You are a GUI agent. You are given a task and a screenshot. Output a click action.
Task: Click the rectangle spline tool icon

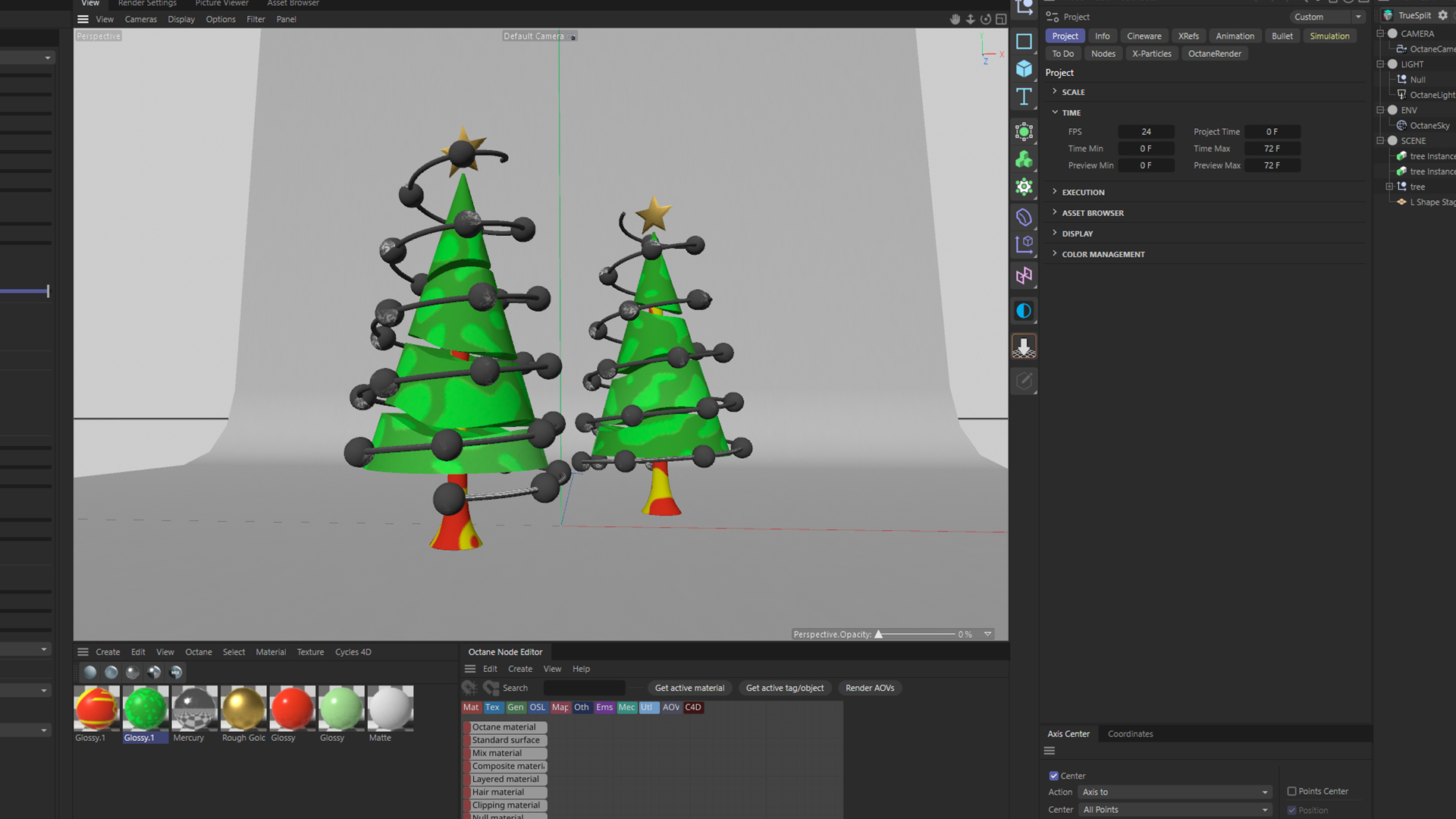pyautogui.click(x=1024, y=42)
